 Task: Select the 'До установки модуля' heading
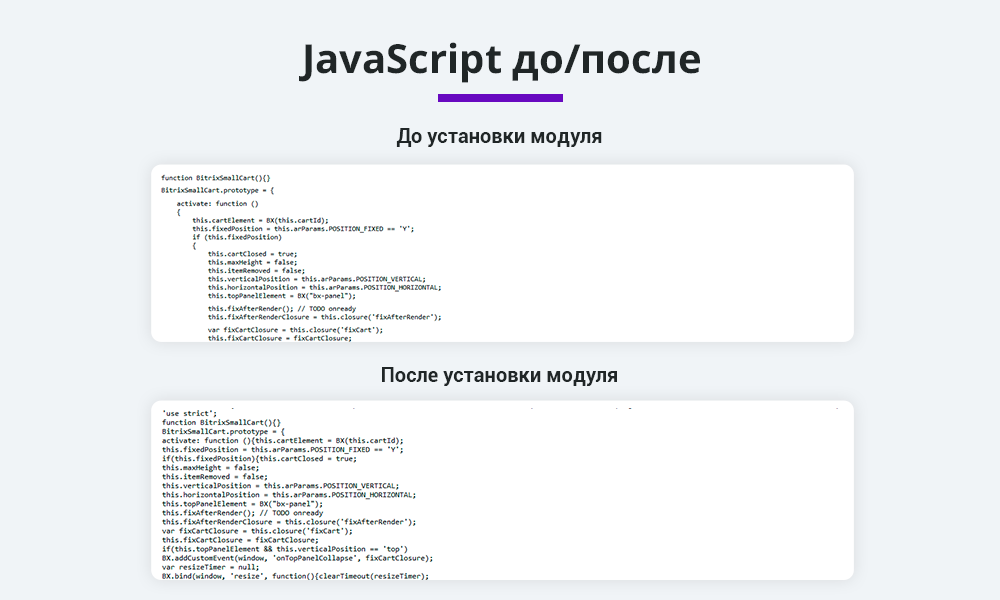pyautogui.click(x=500, y=135)
